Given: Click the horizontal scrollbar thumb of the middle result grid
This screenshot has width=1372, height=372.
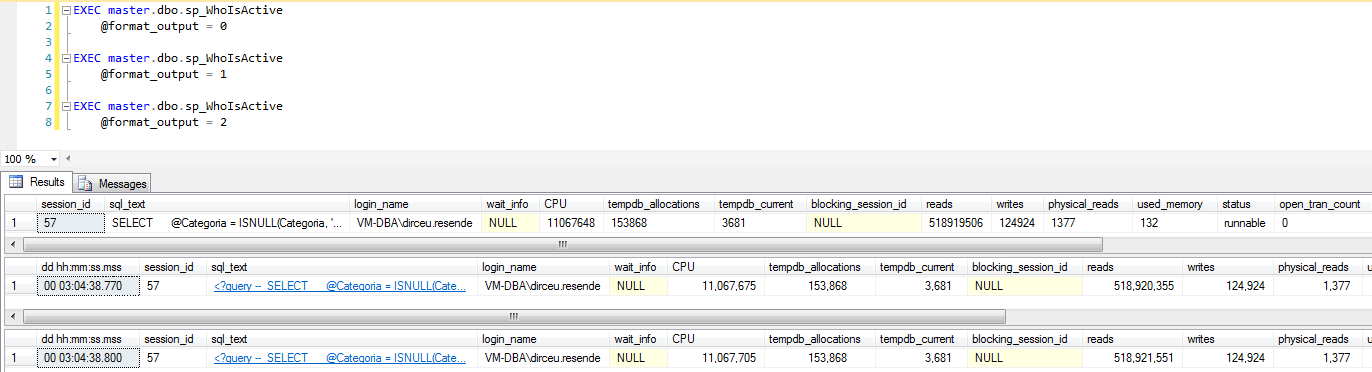Looking at the screenshot, I should pyautogui.click(x=515, y=316).
